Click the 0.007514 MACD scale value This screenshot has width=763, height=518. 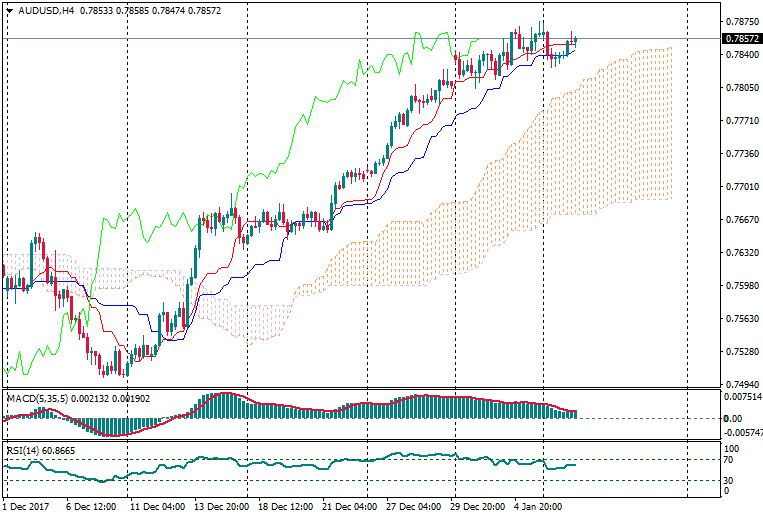pos(742,396)
